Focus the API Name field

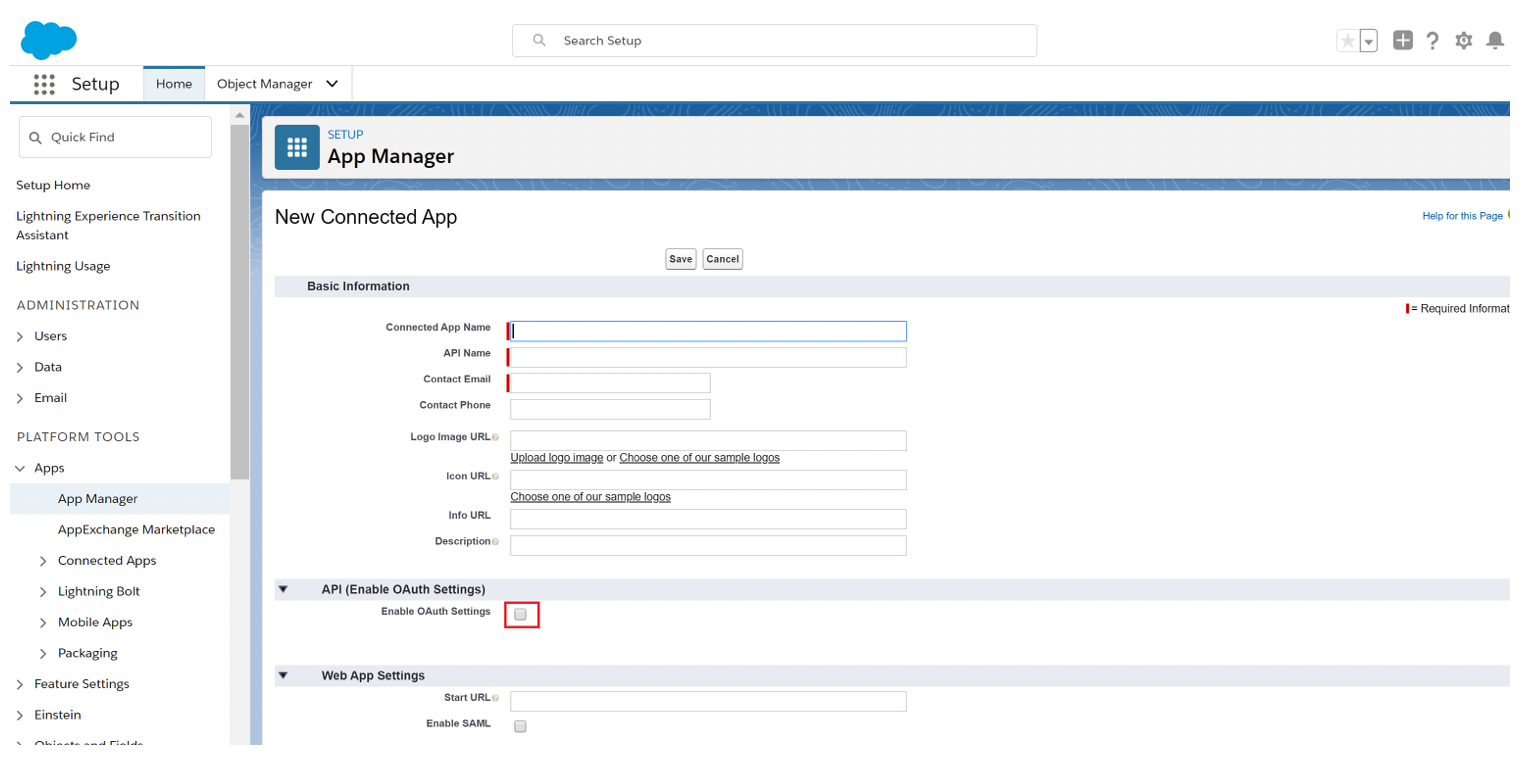click(708, 357)
